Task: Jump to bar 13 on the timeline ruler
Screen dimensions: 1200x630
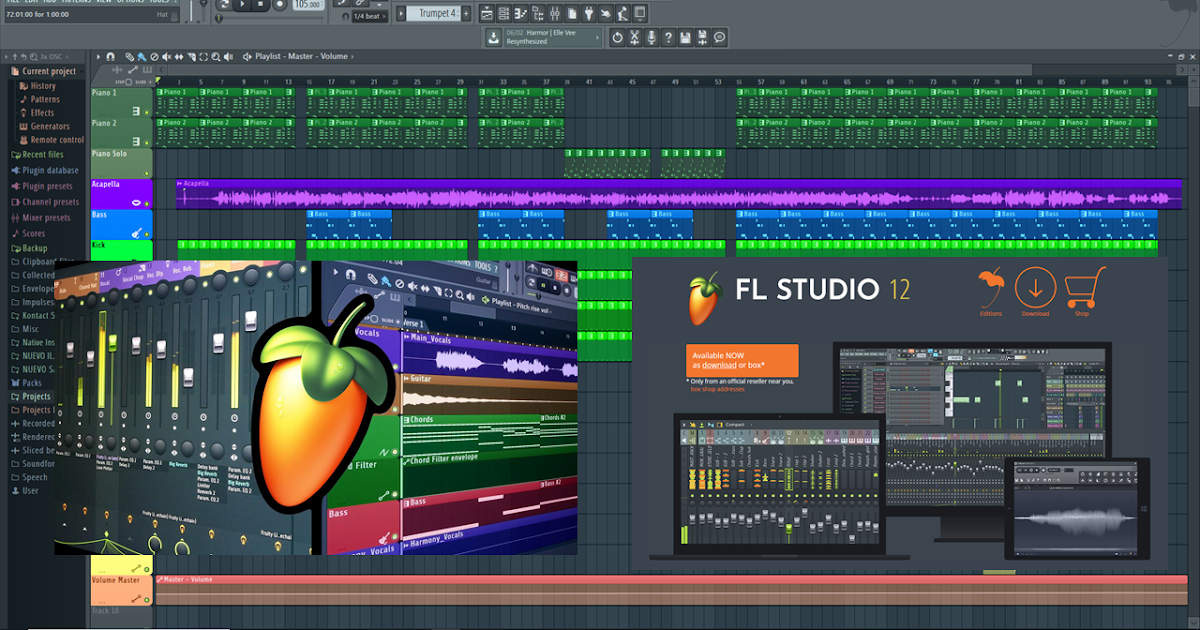Action: coord(288,82)
